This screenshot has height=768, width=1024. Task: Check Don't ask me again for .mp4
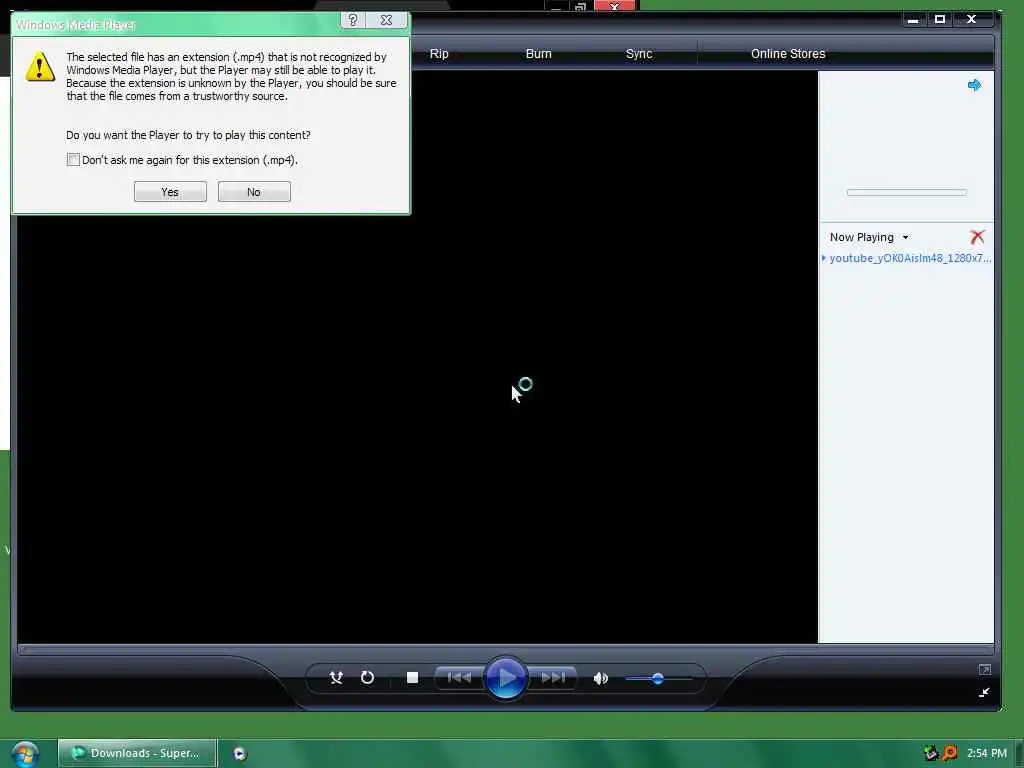click(73, 159)
